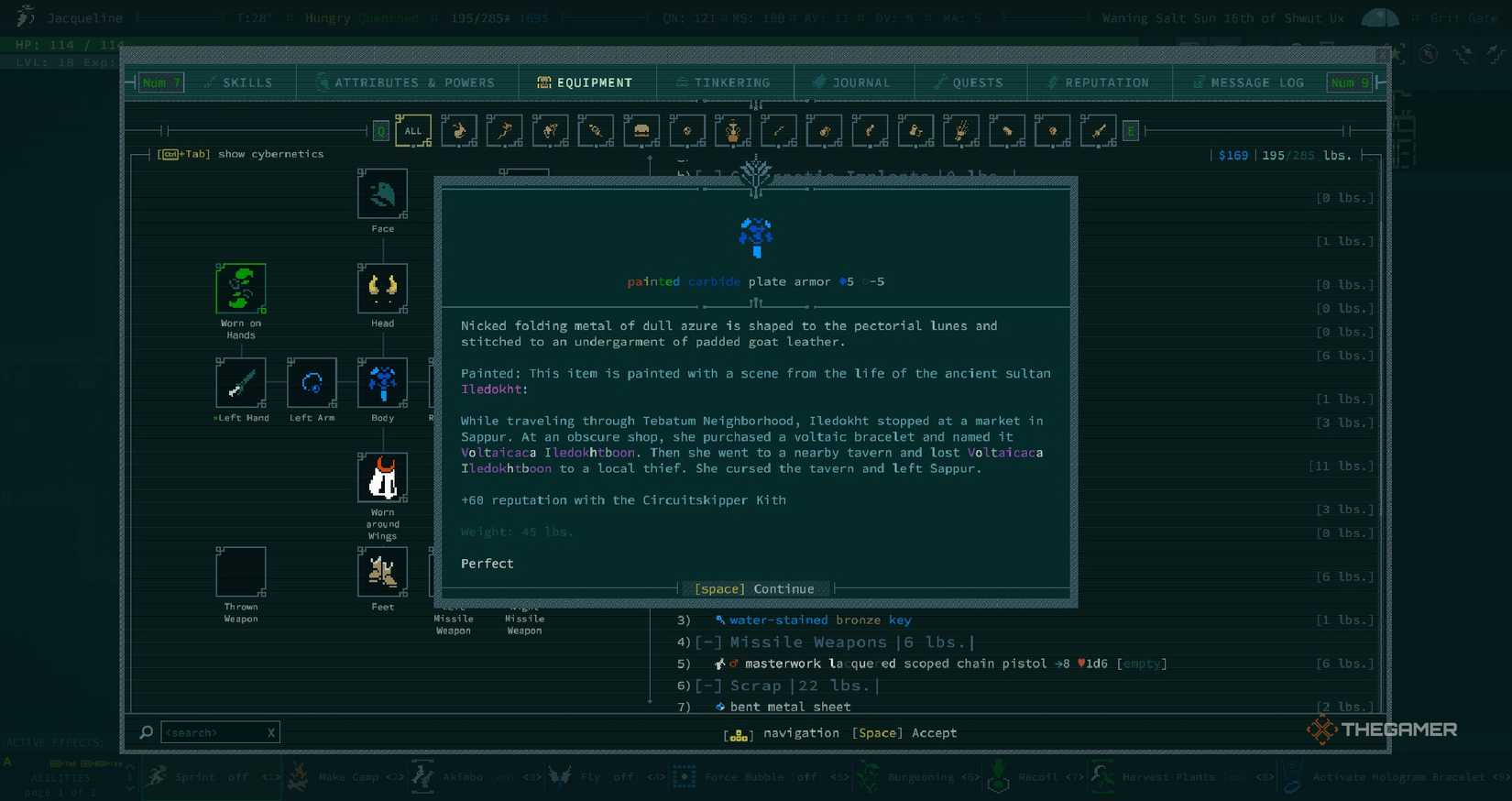Activate the Make Camp ability
Screen dimensions: 1512x801
point(345,777)
